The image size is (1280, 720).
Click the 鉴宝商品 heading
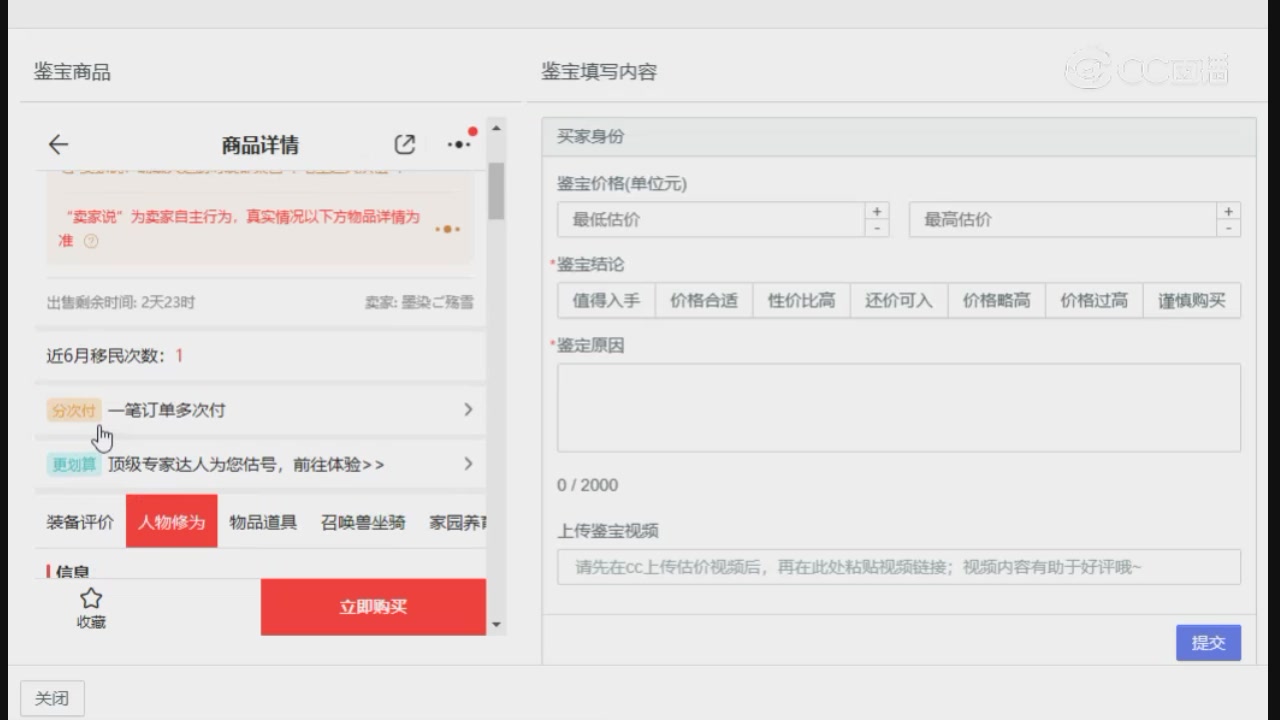tap(72, 72)
